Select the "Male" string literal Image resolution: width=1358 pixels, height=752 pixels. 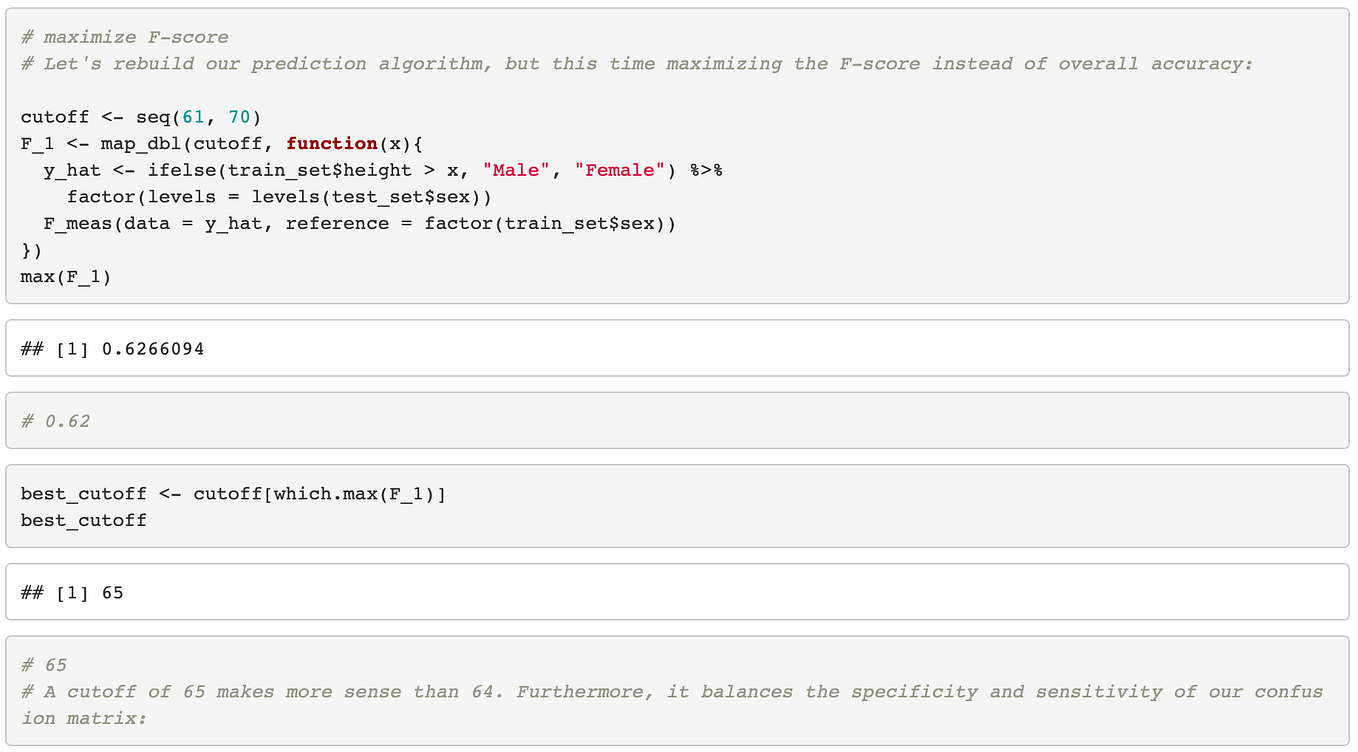[x=515, y=170]
